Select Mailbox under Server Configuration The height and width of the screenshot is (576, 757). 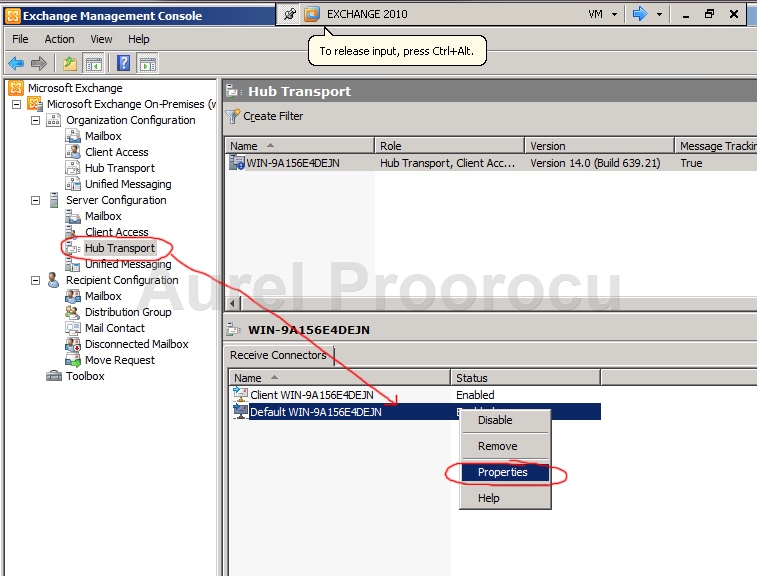103,216
